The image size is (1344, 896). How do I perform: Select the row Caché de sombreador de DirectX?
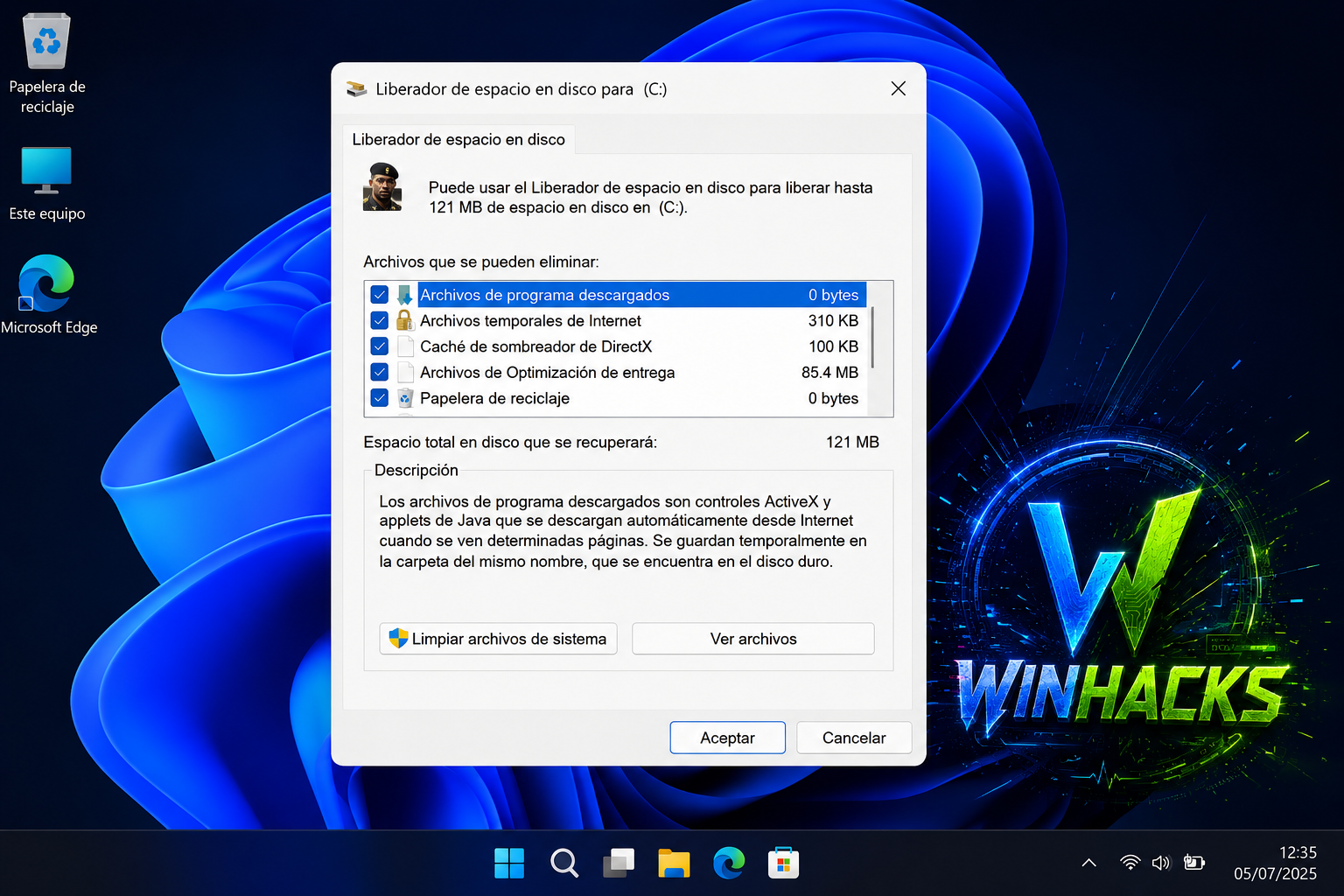point(618,346)
